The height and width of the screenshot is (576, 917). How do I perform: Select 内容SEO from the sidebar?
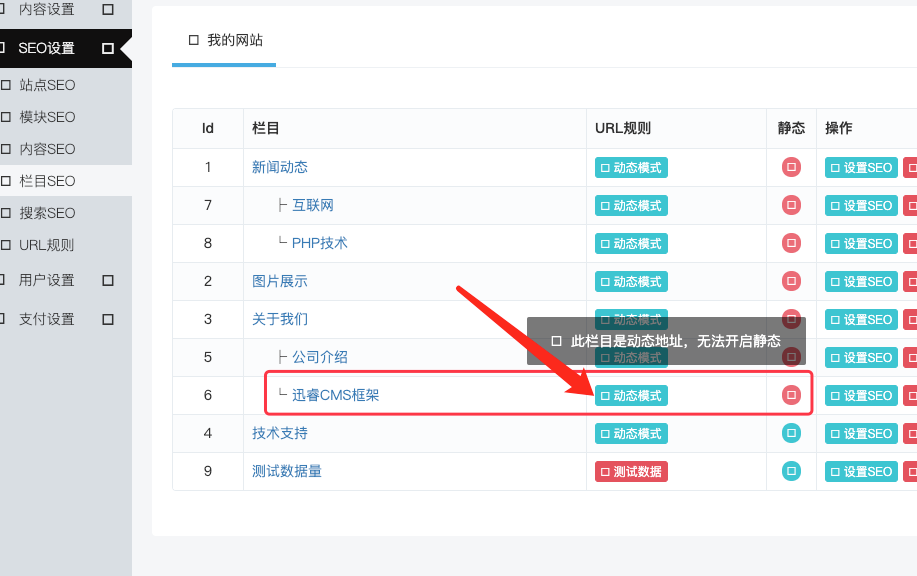47,150
